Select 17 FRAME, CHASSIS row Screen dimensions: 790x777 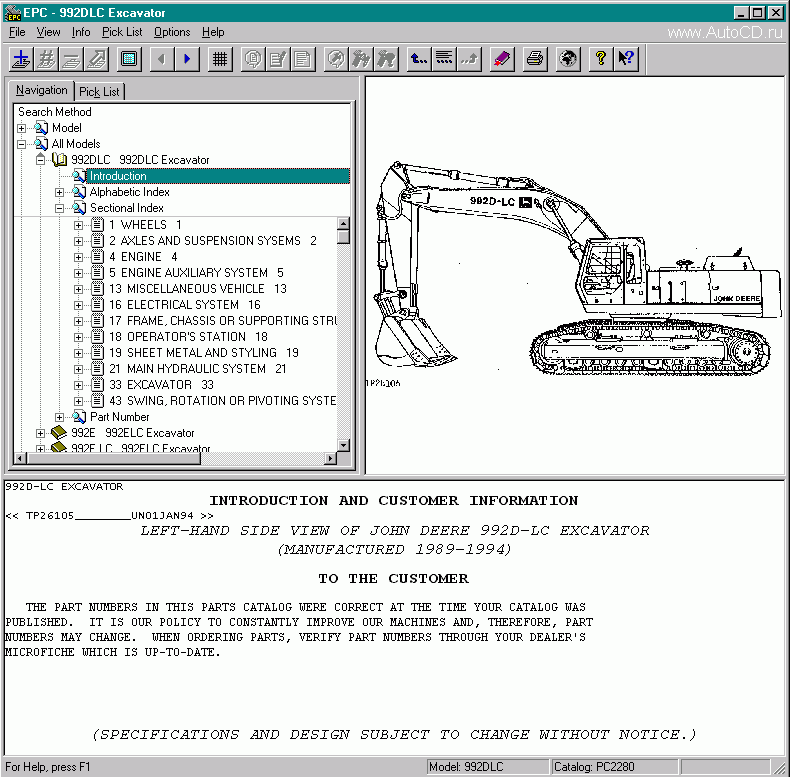222,321
